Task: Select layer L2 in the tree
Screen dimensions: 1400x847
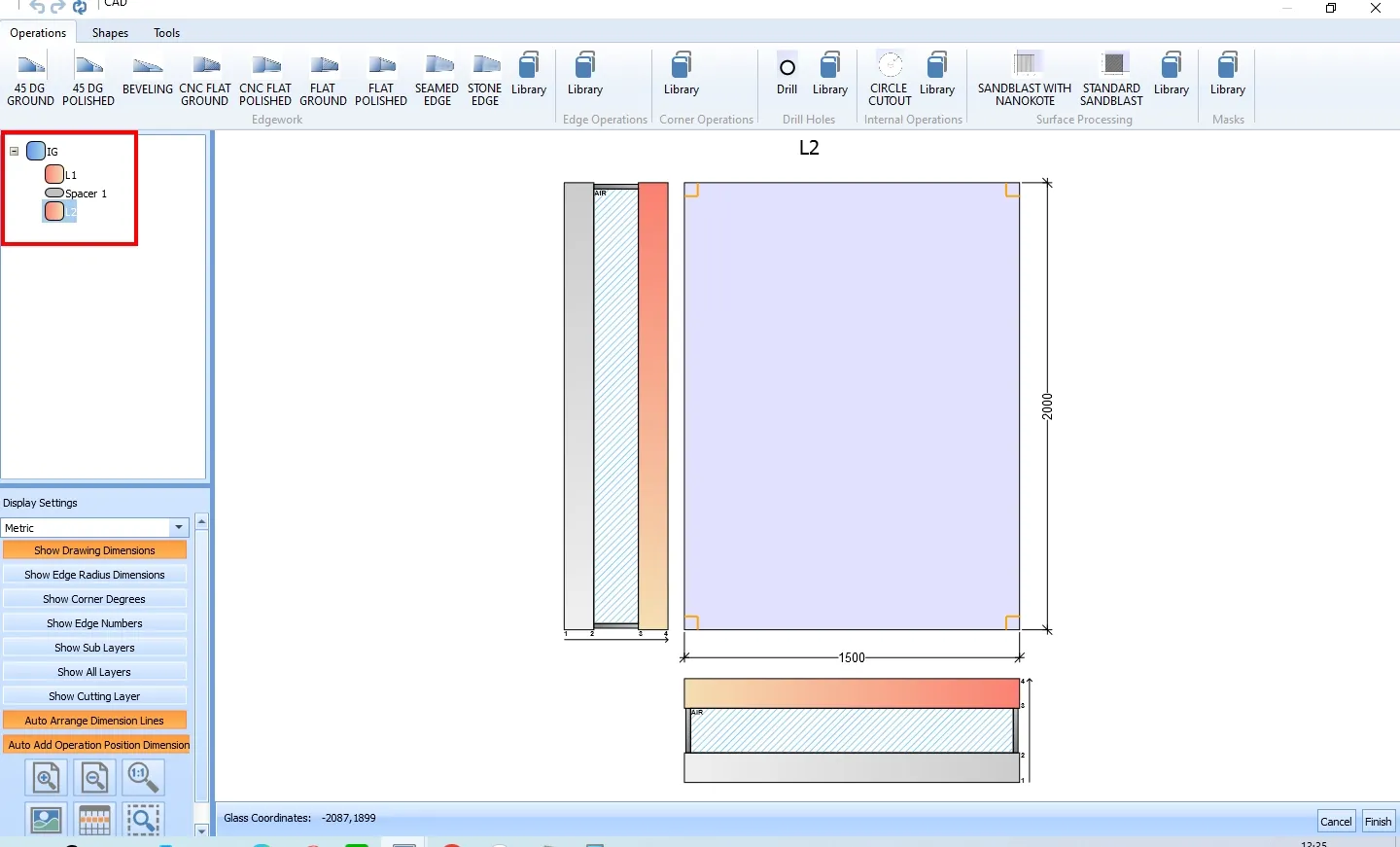Action: pos(60,211)
